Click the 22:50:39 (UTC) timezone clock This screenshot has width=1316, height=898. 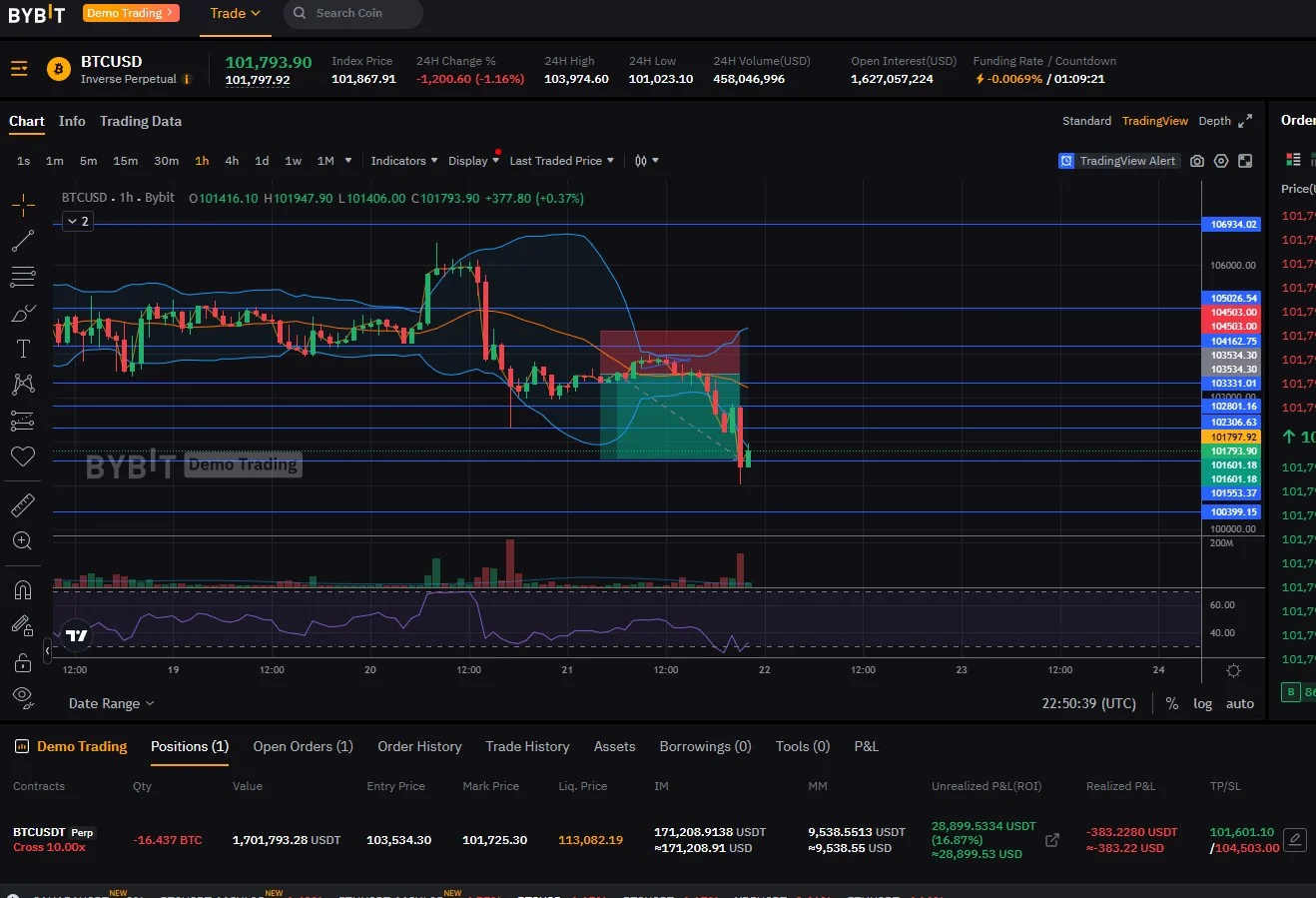tap(1089, 703)
